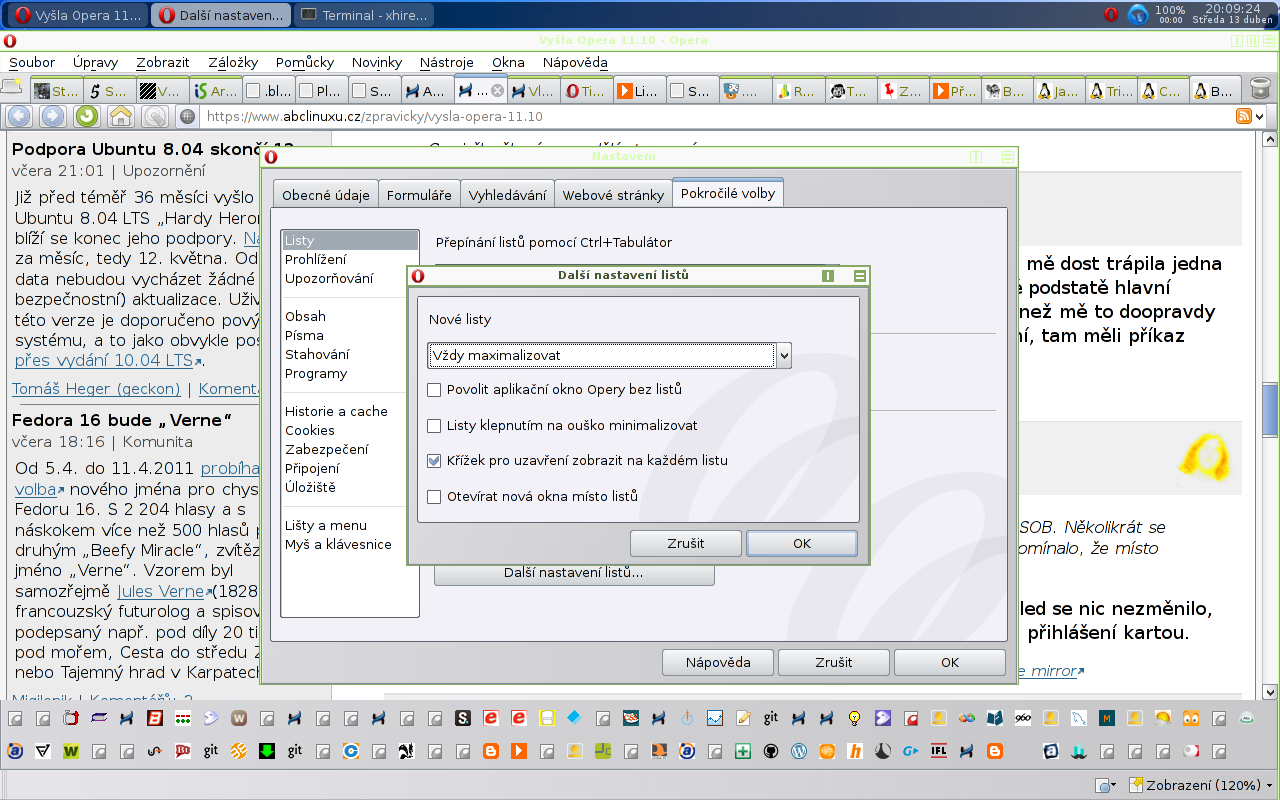Screen dimensions: 1280x800
Task: Open the Tri... browser tab
Action: [1112, 90]
